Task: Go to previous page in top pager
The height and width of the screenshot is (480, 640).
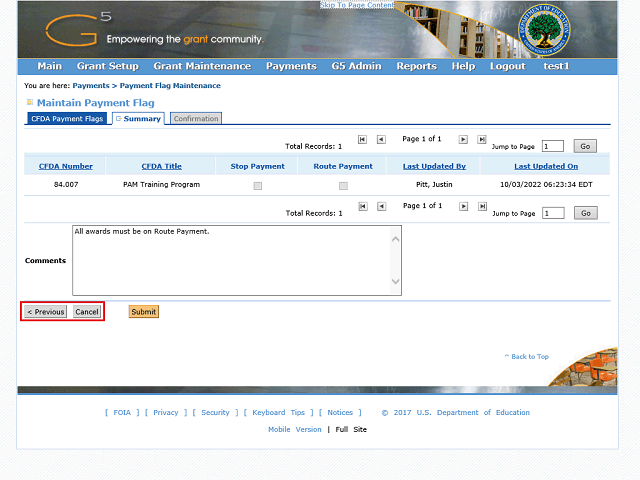Action: coord(381,140)
